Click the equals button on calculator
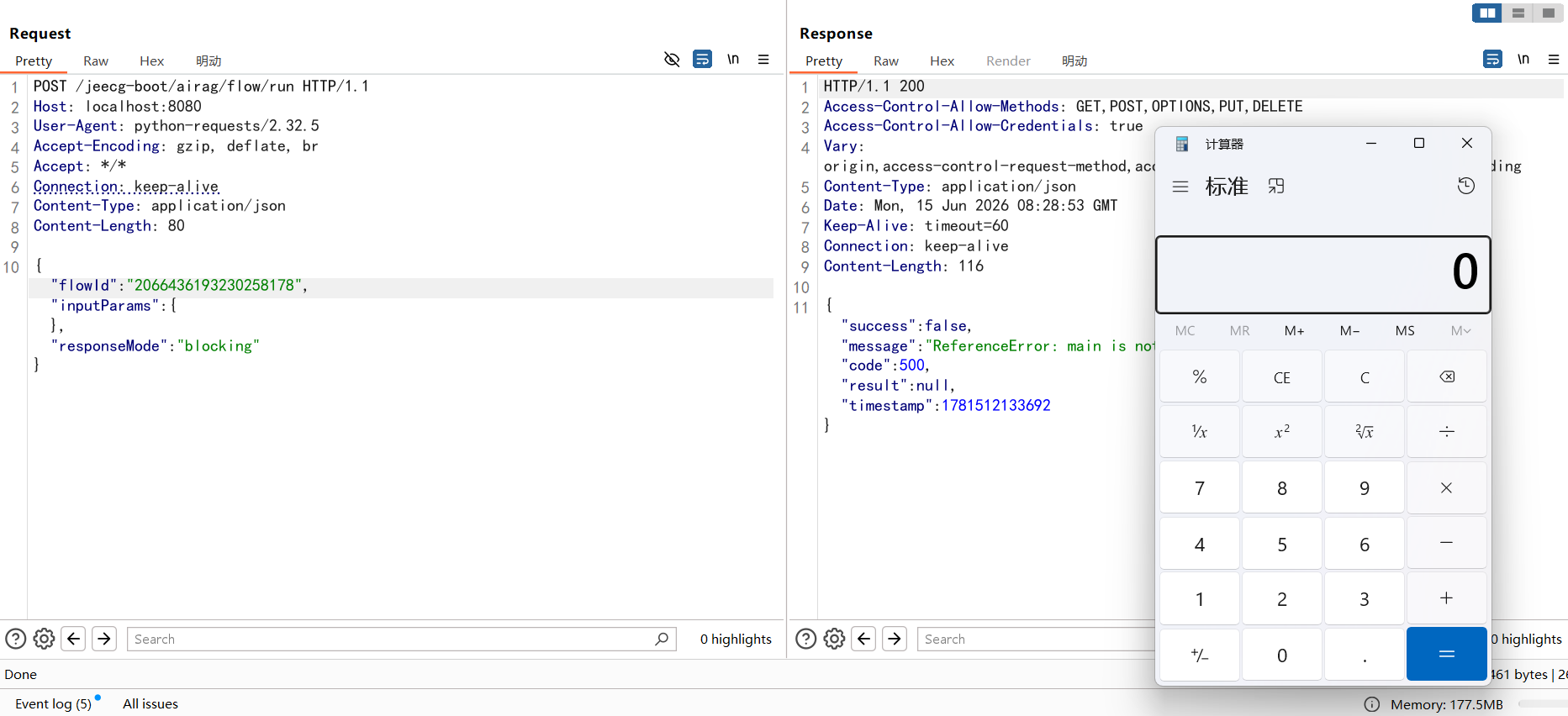 tap(1447, 654)
